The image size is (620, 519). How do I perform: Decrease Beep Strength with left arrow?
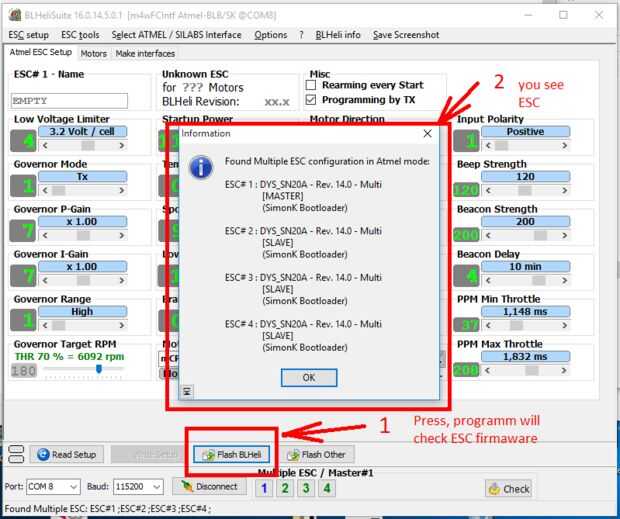click(x=488, y=191)
